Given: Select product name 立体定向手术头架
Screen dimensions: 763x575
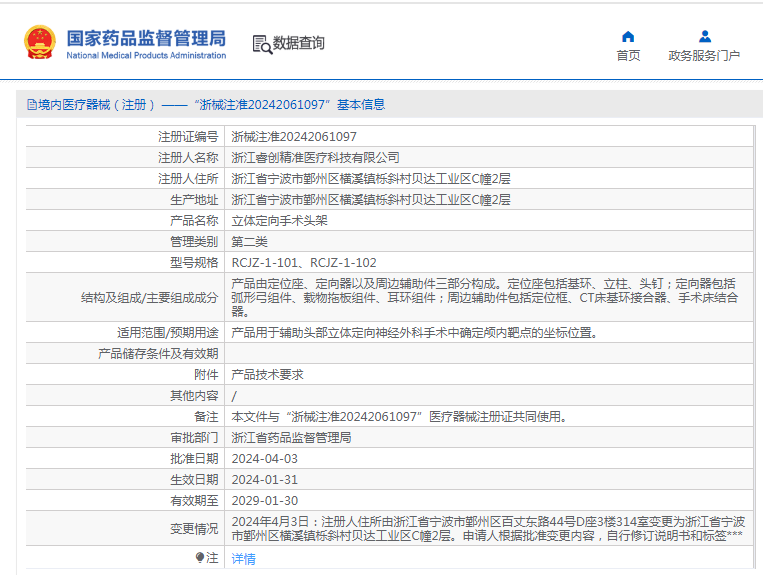Looking at the screenshot, I should 279,220.
